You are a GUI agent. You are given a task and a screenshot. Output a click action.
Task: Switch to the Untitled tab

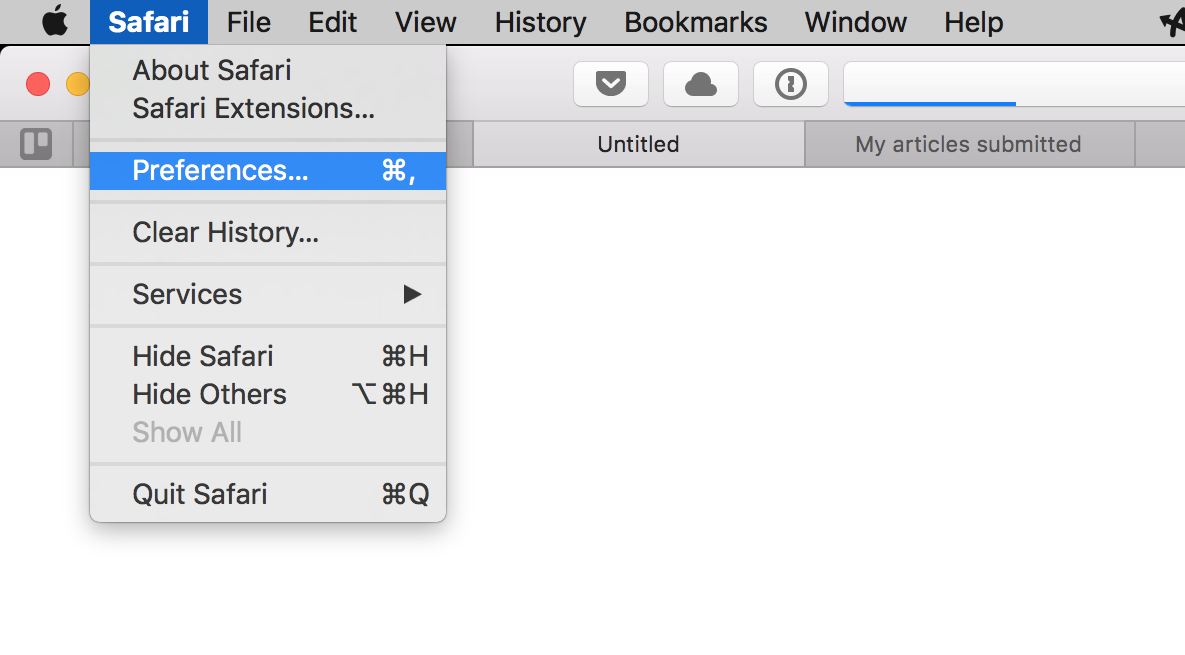639,144
